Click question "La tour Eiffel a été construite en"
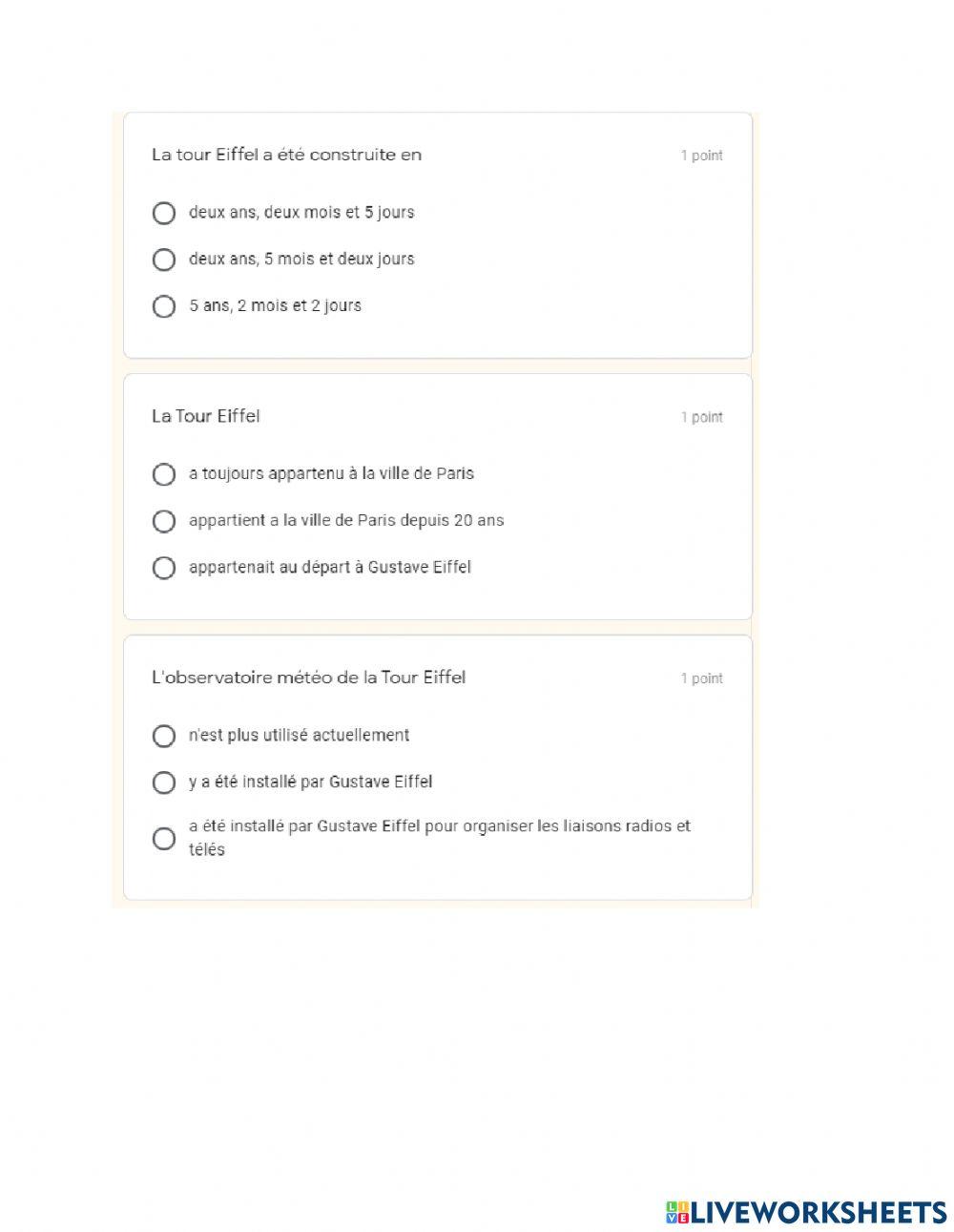Screen dimensions: 954x1232 pyautogui.click(x=286, y=155)
